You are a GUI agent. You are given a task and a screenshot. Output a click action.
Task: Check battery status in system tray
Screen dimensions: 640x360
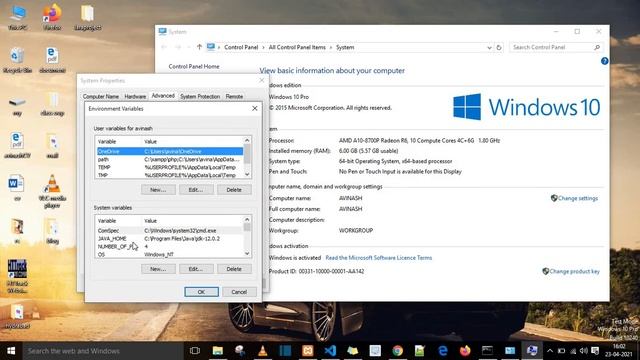point(562,351)
